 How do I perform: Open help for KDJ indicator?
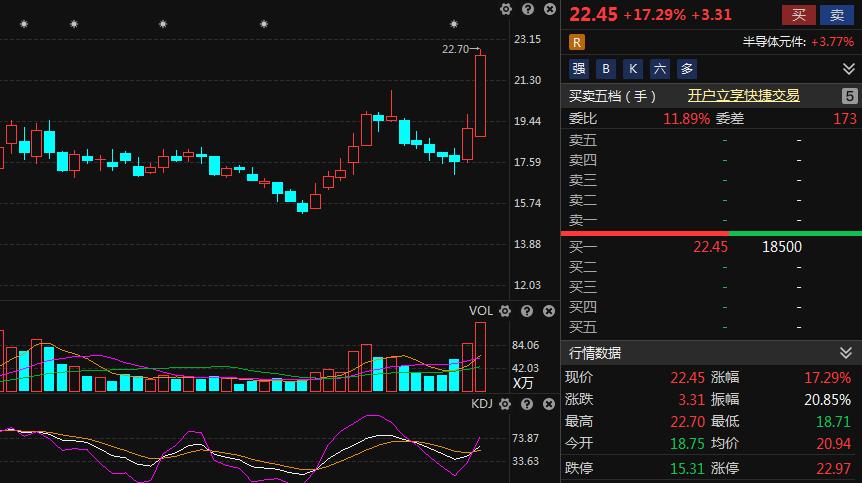click(527, 404)
